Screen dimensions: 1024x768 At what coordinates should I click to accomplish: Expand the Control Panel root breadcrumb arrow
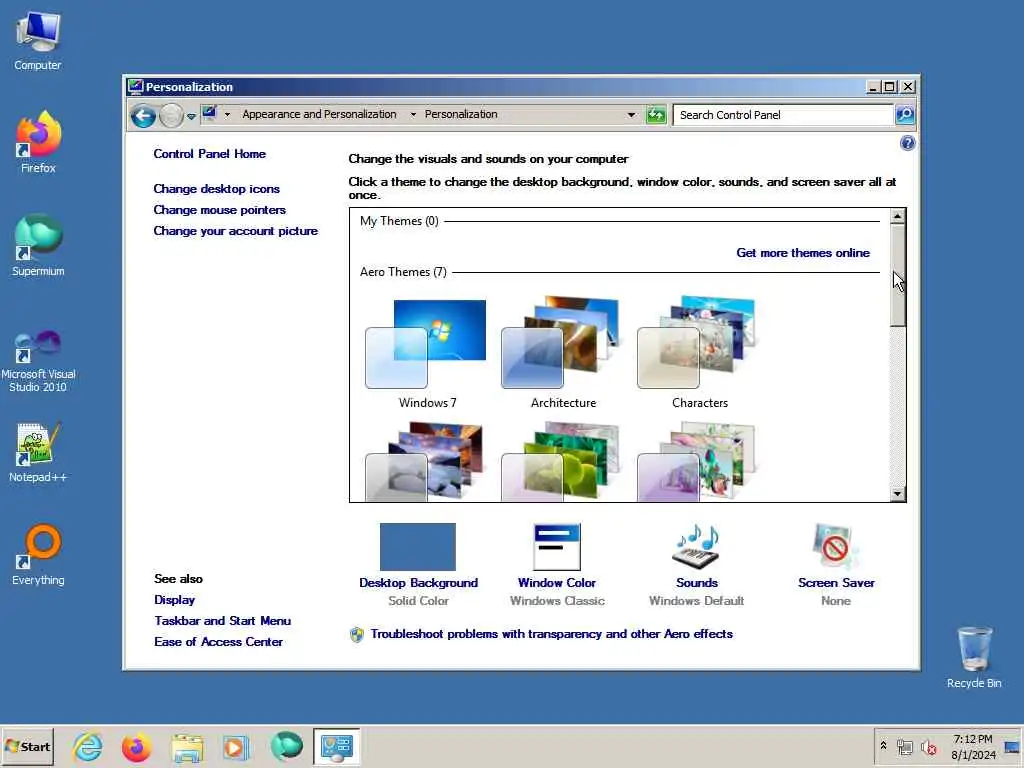pyautogui.click(x=227, y=115)
